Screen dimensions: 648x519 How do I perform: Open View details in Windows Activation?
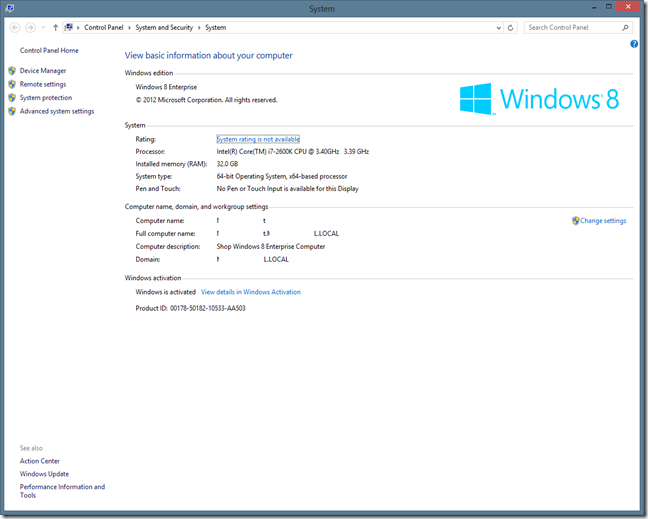click(250, 292)
